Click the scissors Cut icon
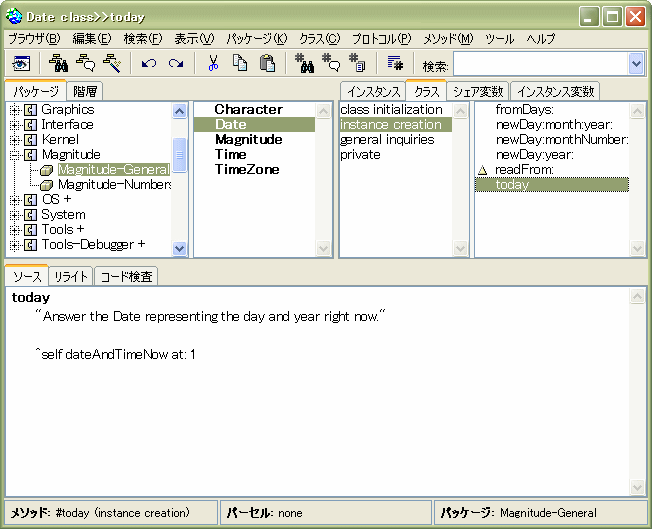 click(213, 64)
